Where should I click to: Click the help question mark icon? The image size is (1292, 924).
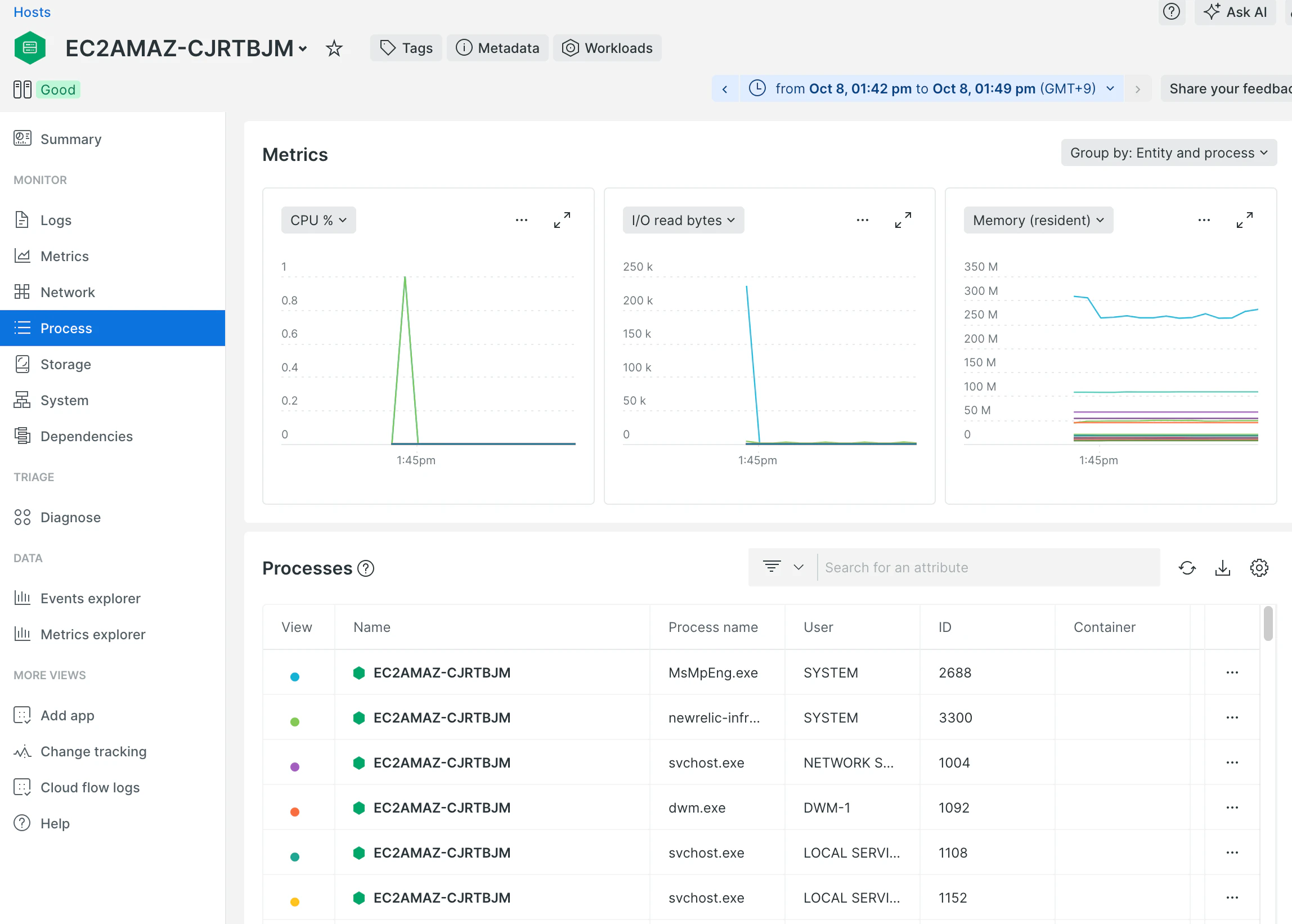[x=1171, y=12]
